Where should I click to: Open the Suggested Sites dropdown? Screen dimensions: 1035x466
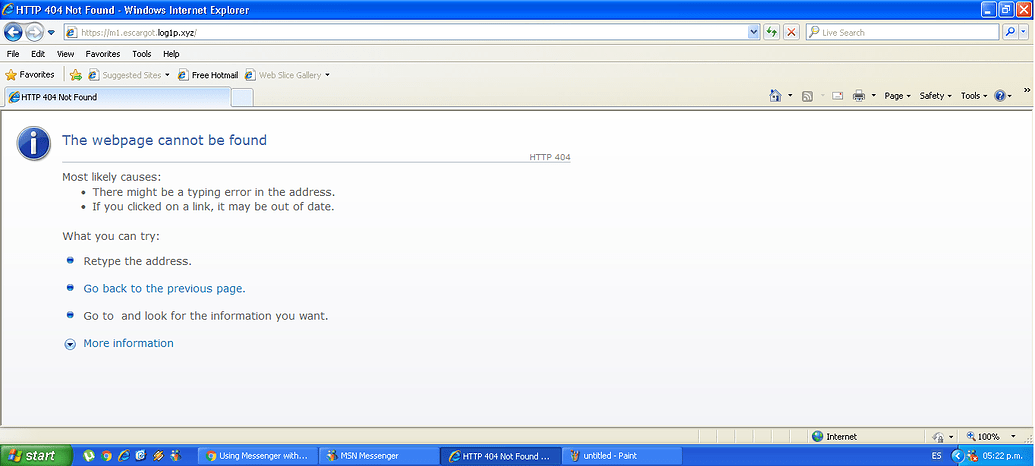coord(129,75)
